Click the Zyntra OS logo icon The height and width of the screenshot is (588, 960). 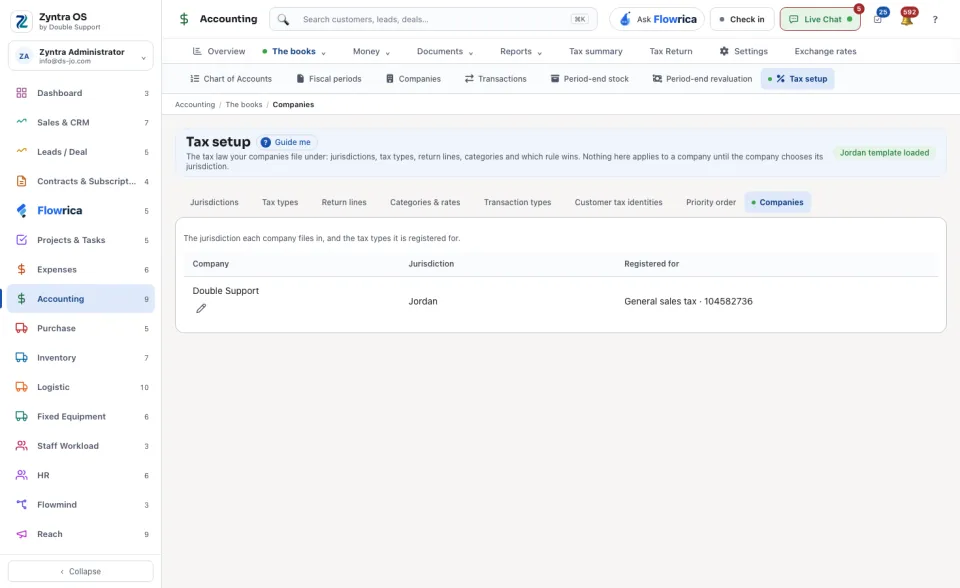pyautogui.click(x=21, y=21)
